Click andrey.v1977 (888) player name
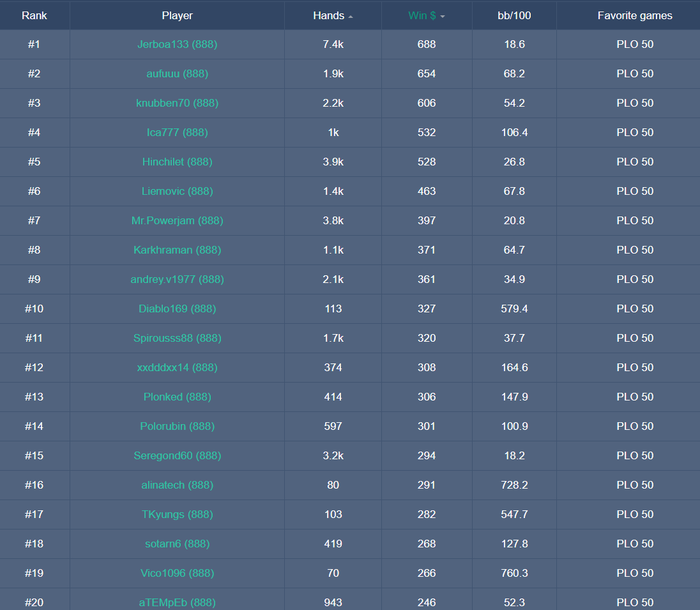This screenshot has width=700, height=610. [x=177, y=280]
